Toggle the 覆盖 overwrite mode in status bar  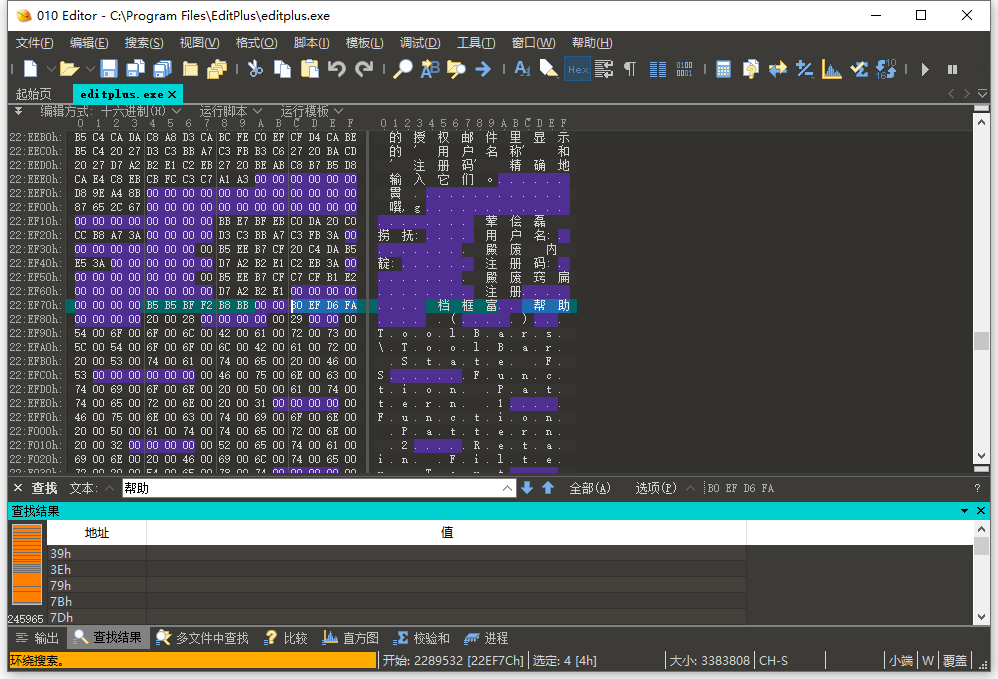point(955,661)
